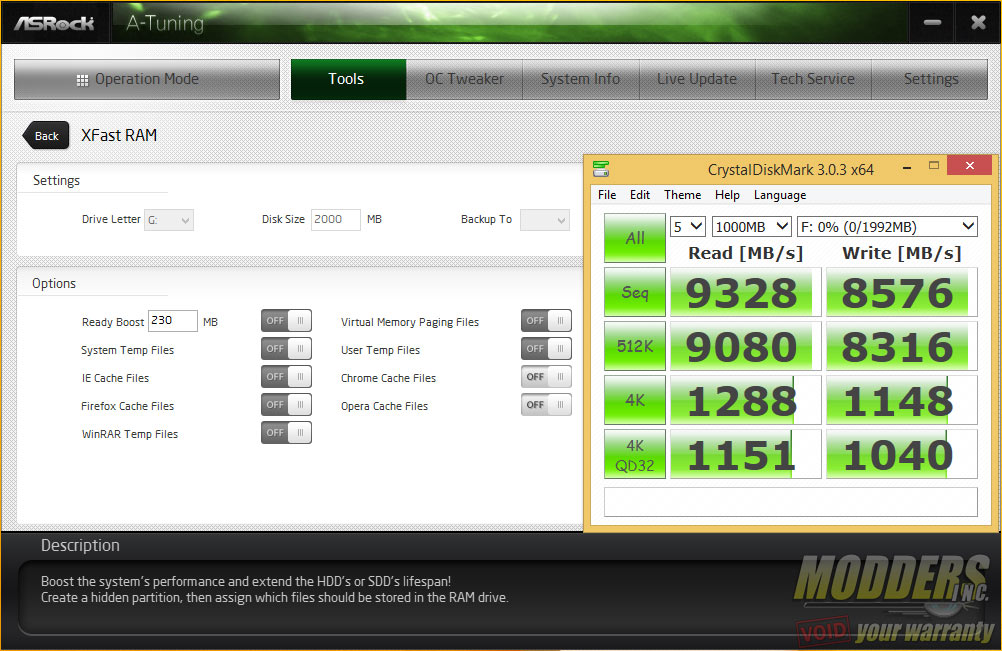Viewport: 1002px width, 651px height.
Task: Click the Description panel heading
Action: [x=81, y=545]
